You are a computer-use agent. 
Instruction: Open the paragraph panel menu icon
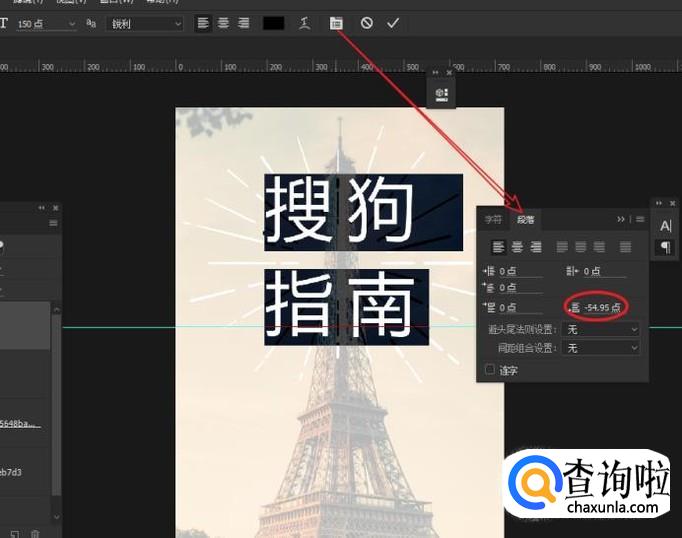pos(640,219)
